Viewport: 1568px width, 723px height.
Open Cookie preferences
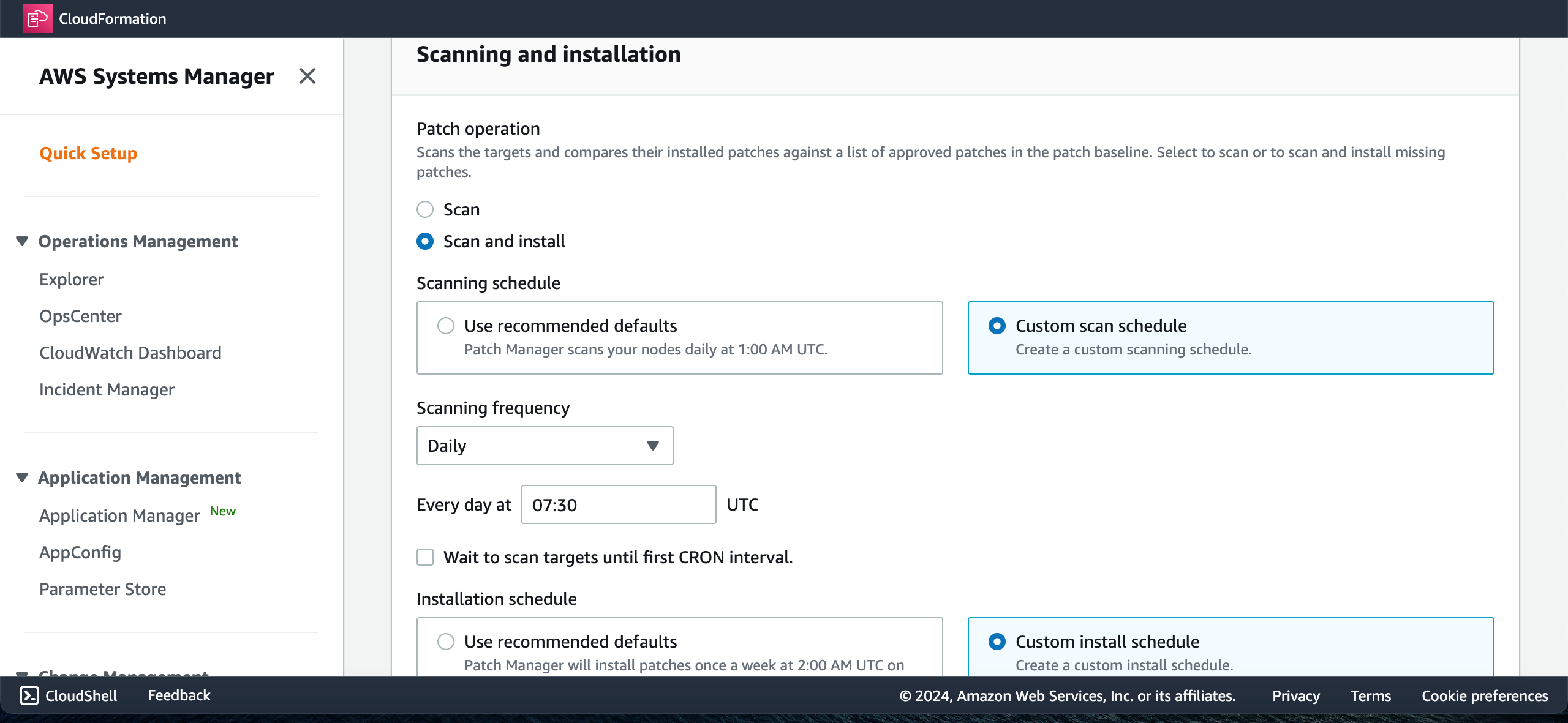click(x=1485, y=695)
